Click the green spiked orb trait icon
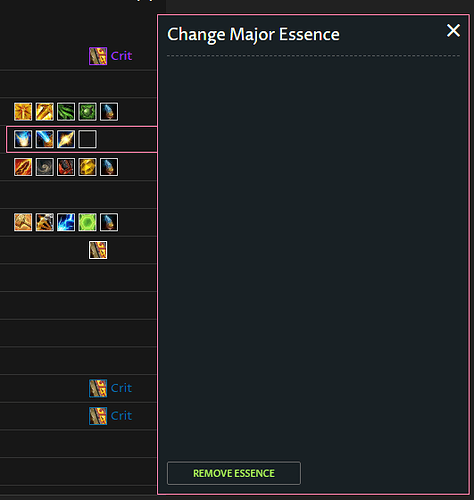The height and width of the screenshot is (500, 474). point(87,112)
